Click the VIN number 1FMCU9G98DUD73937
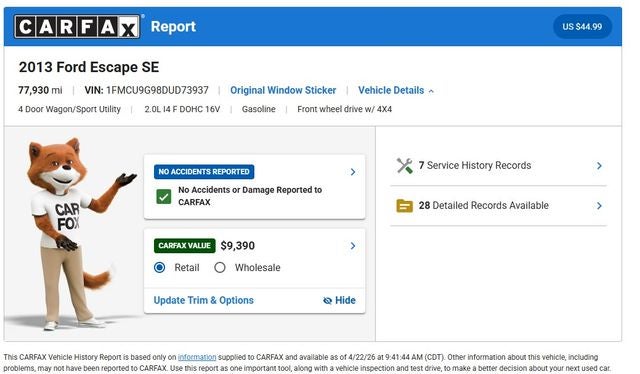This screenshot has height=374, width=640. click(157, 90)
